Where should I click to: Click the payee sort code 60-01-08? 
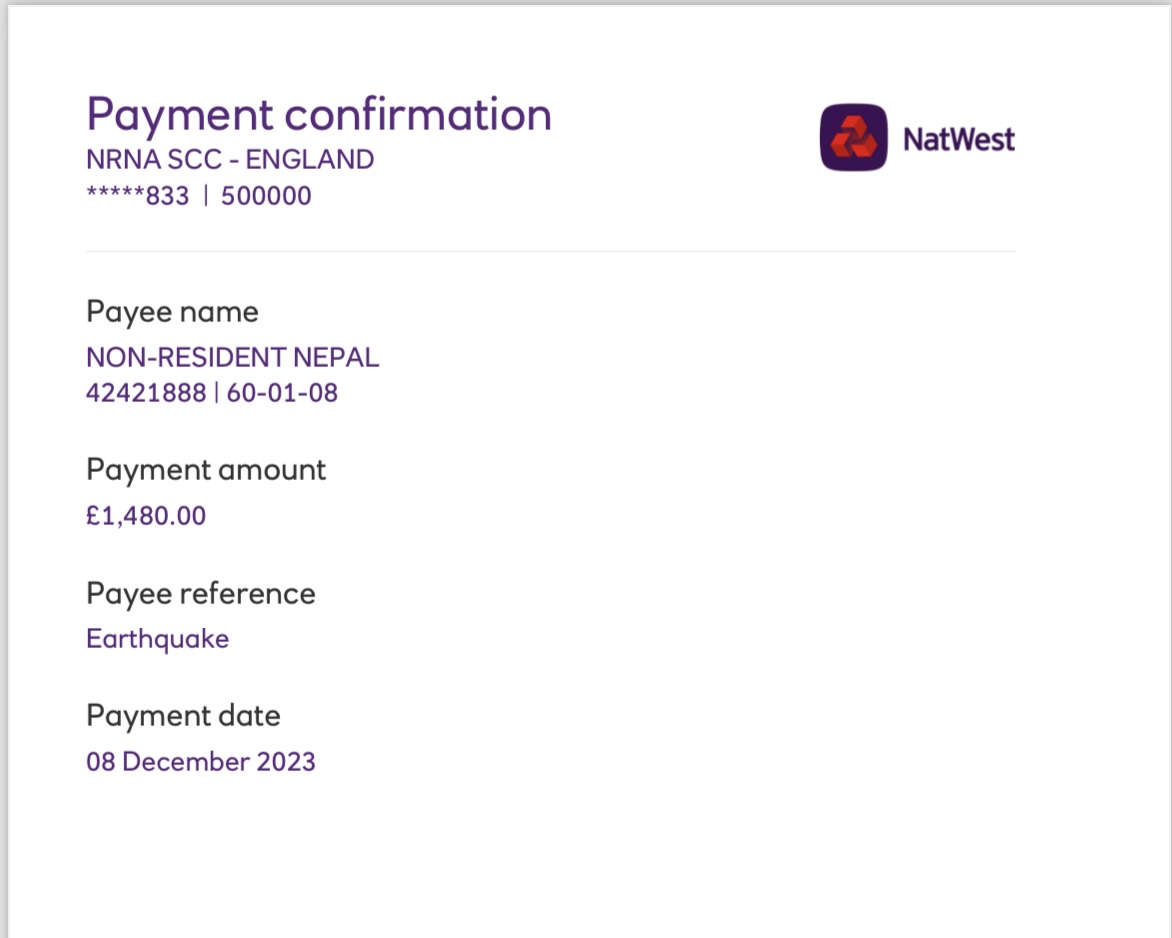(282, 392)
